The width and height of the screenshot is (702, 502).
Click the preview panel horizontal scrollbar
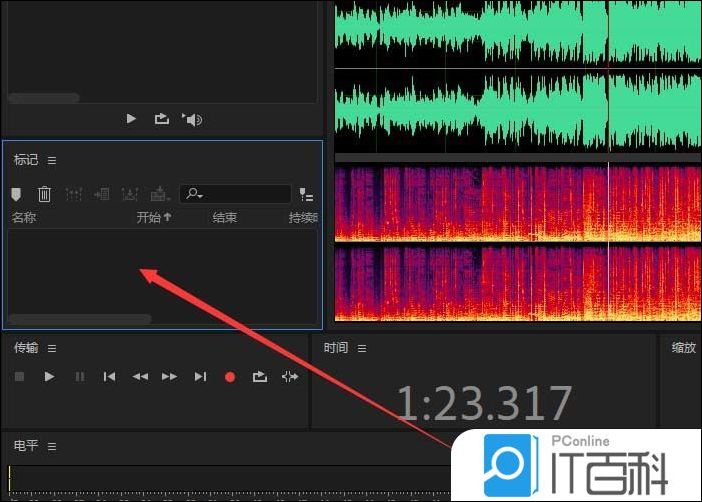[x=44, y=97]
